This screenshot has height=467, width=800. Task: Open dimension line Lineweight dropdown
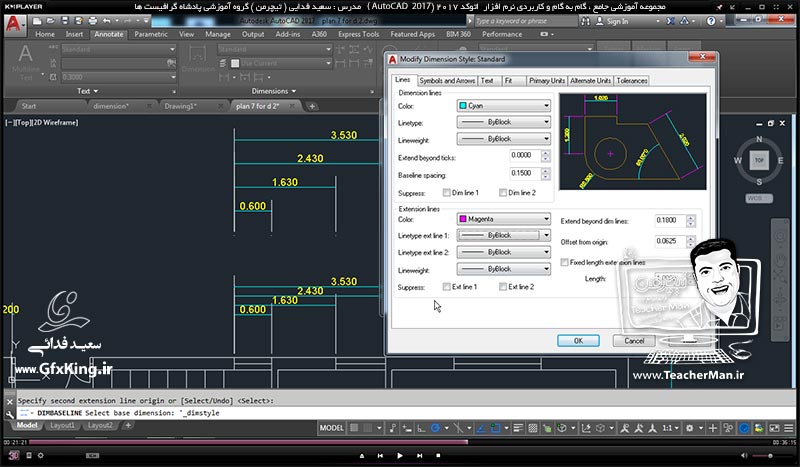point(504,139)
